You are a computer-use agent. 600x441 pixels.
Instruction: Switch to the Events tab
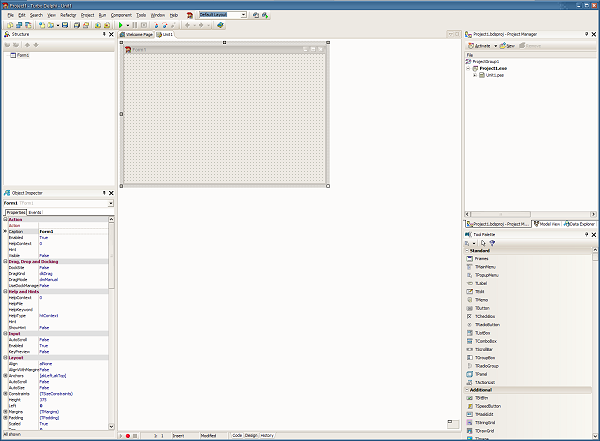pos(35,212)
